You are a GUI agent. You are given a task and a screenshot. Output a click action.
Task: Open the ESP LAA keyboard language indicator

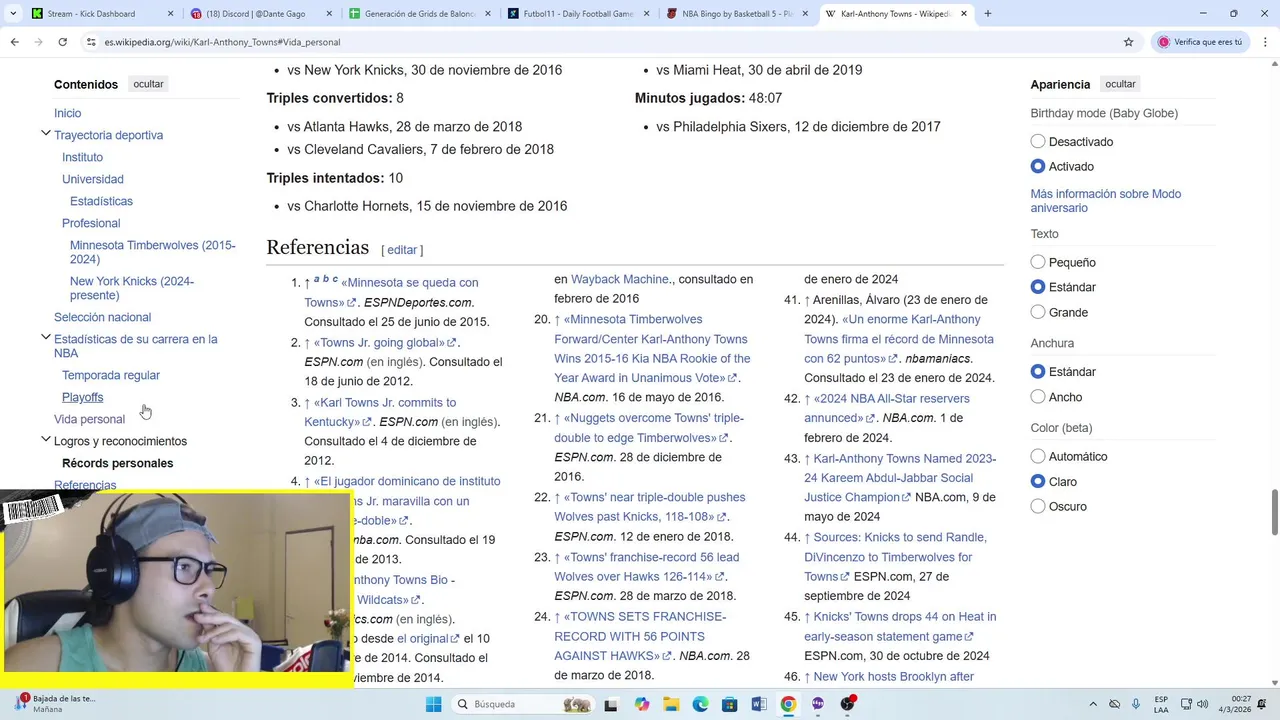pos(1161,704)
